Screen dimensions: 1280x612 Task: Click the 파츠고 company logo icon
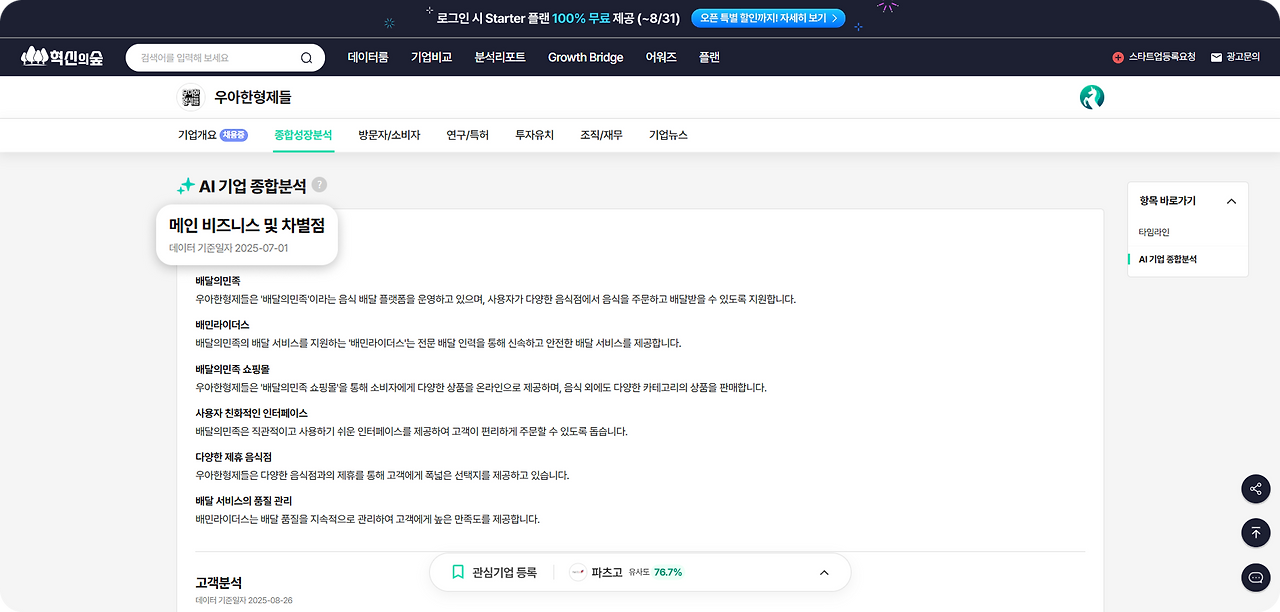[578, 572]
